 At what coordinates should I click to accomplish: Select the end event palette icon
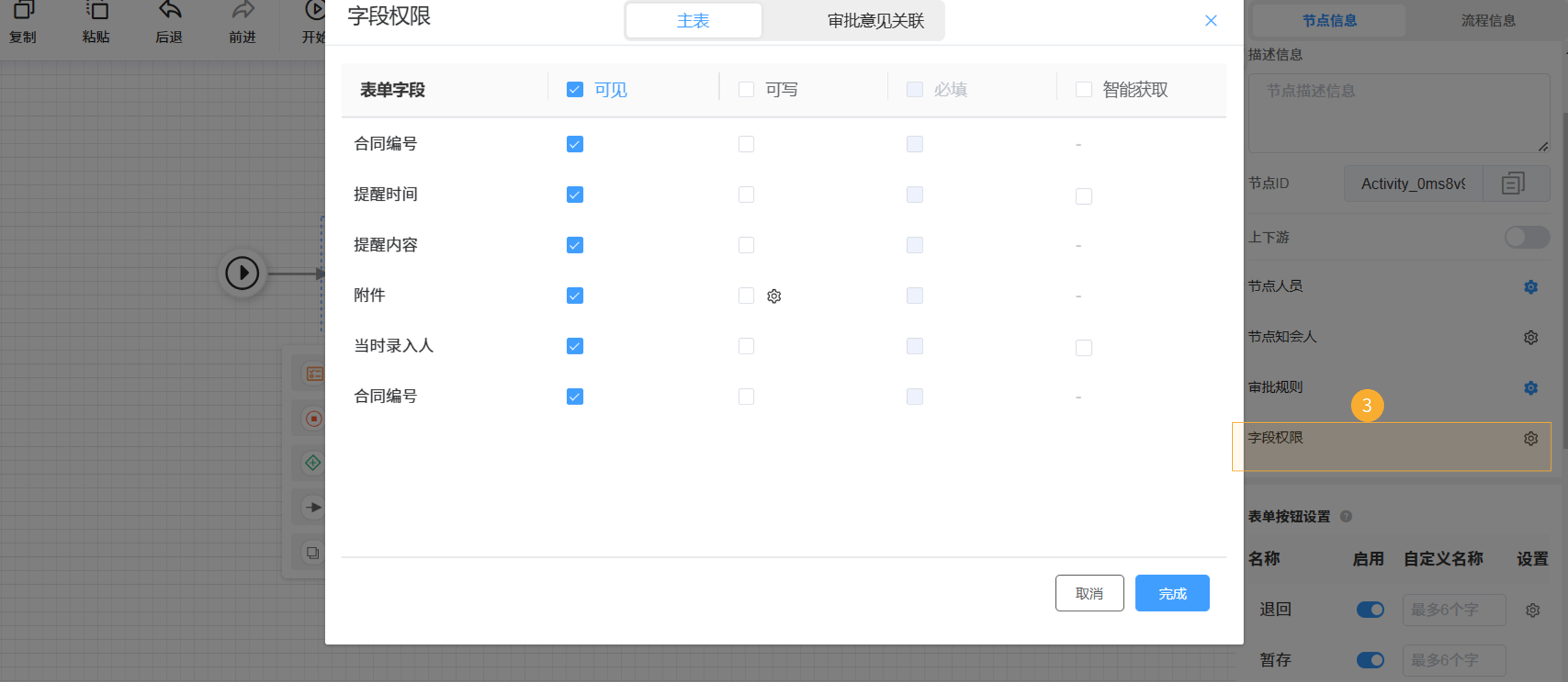(314, 419)
